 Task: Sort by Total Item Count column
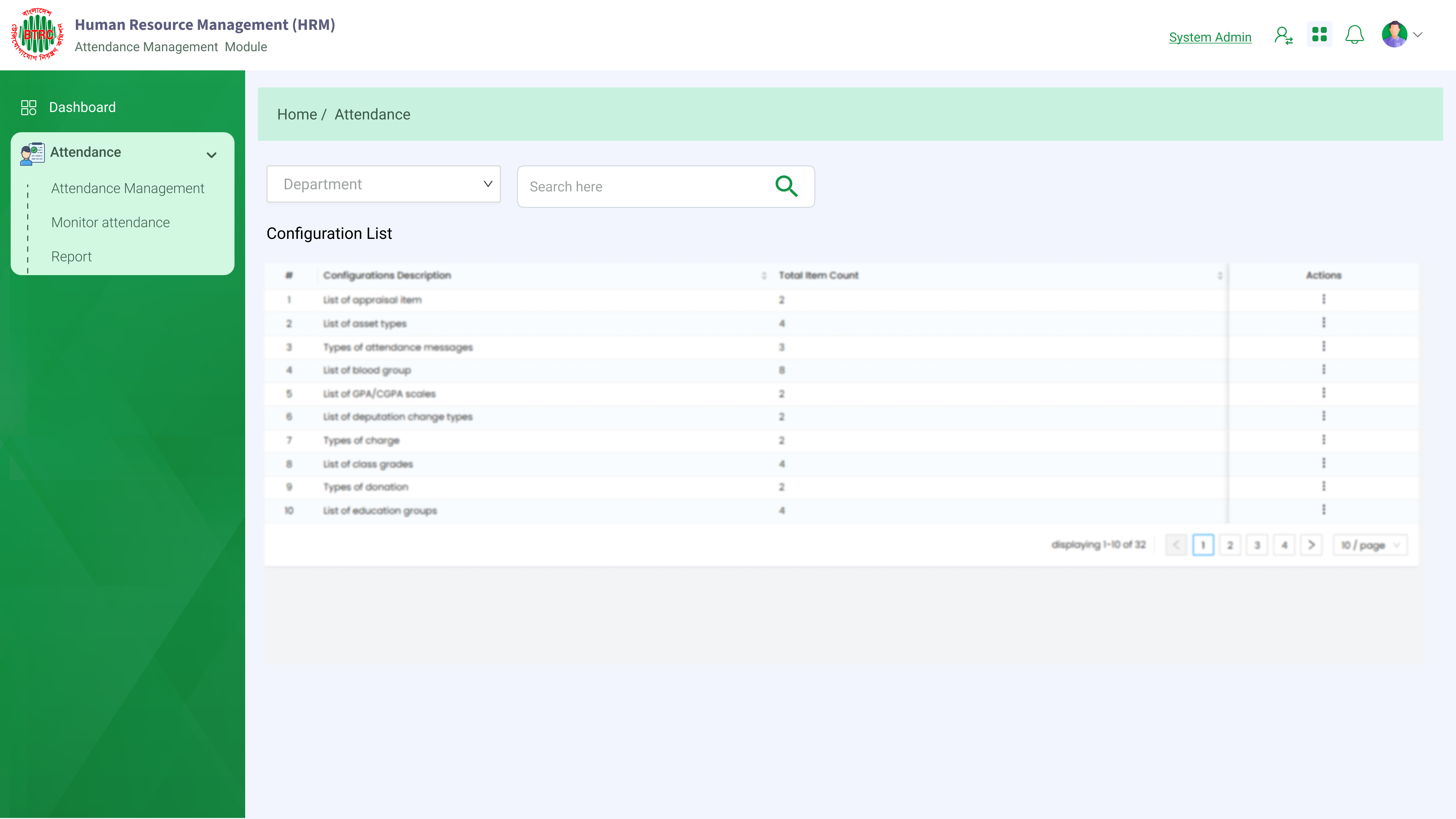pos(1219,275)
